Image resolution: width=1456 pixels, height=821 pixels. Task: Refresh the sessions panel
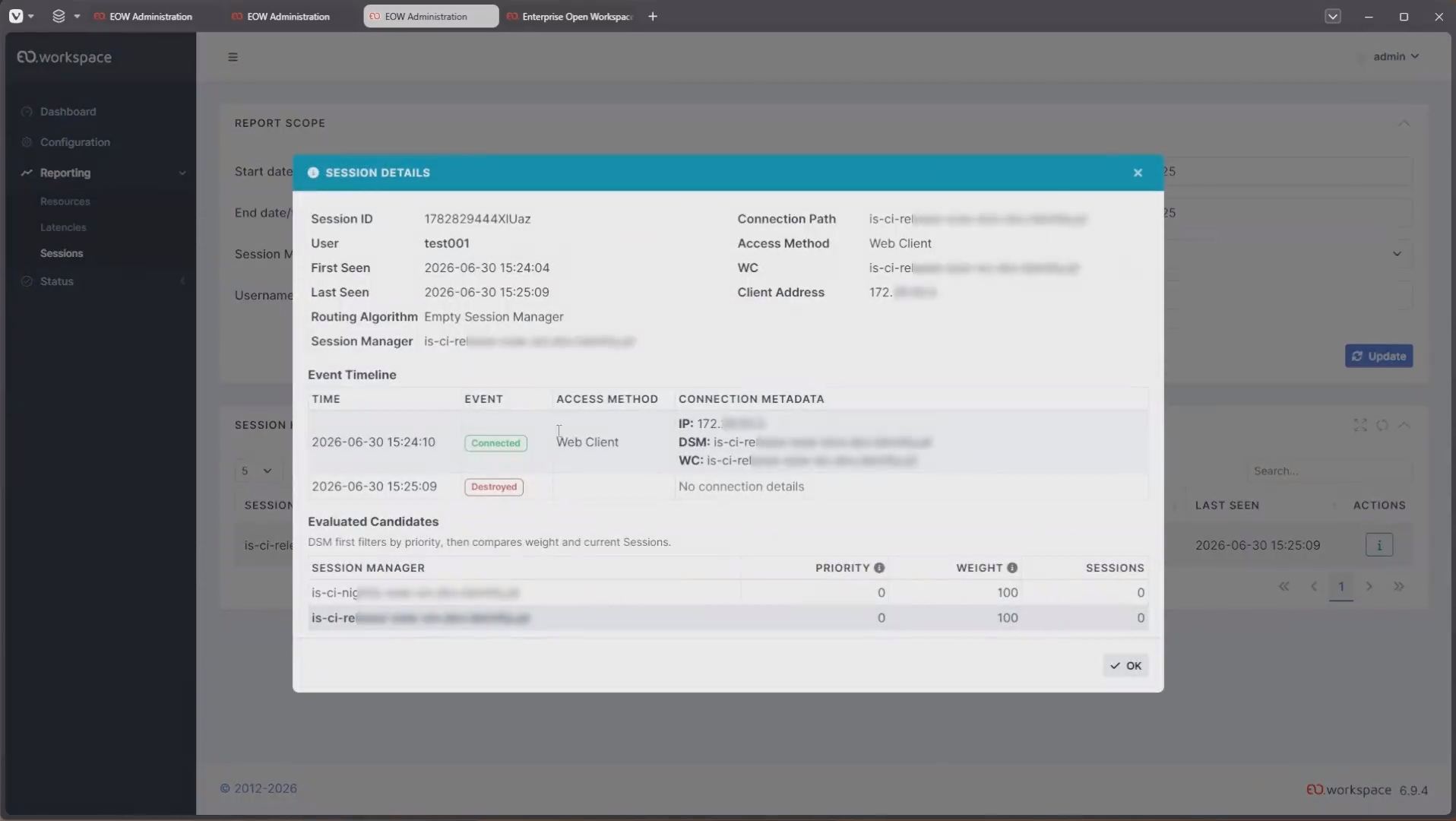1382,425
